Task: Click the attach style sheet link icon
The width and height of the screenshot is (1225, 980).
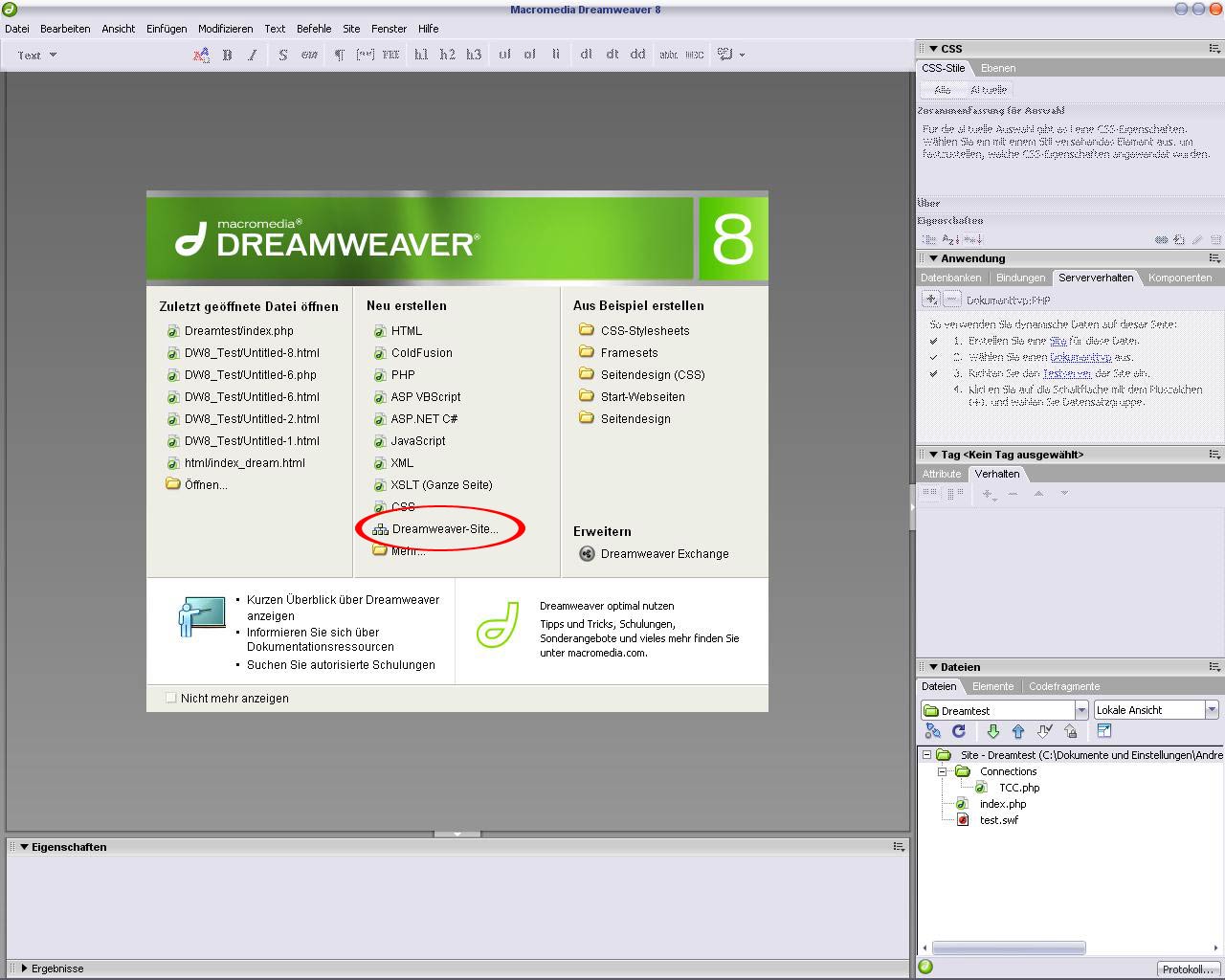Action: tap(1161, 239)
